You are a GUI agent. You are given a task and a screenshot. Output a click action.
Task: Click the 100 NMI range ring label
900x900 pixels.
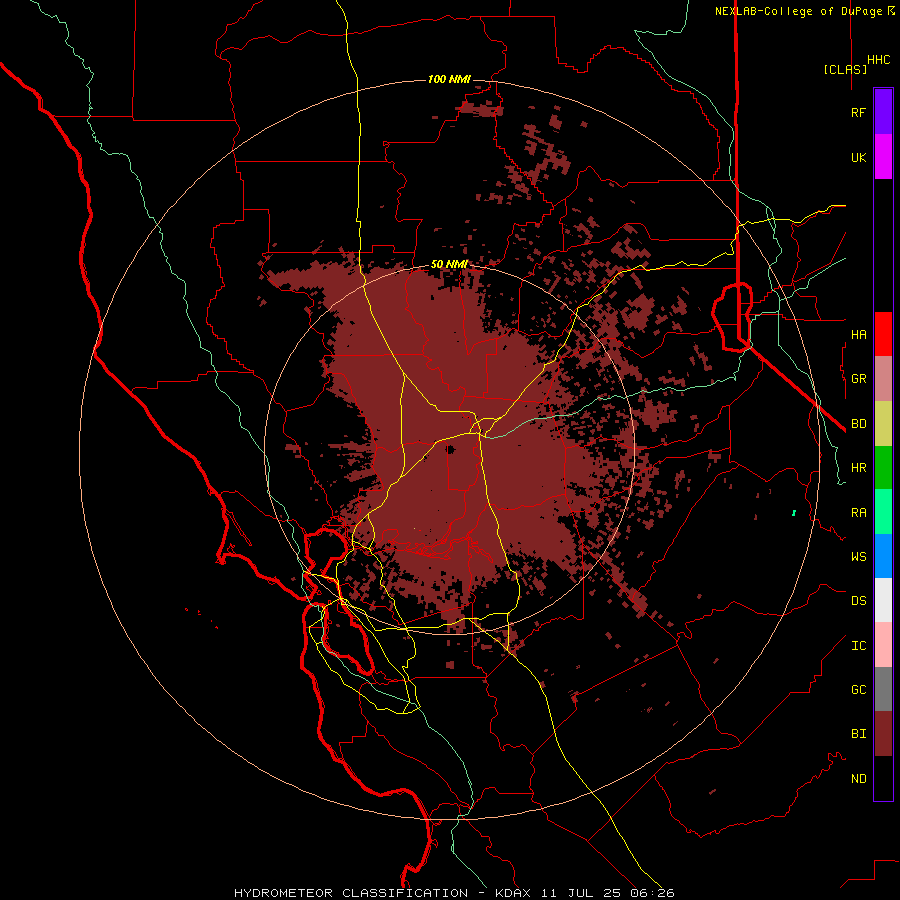coord(449,79)
